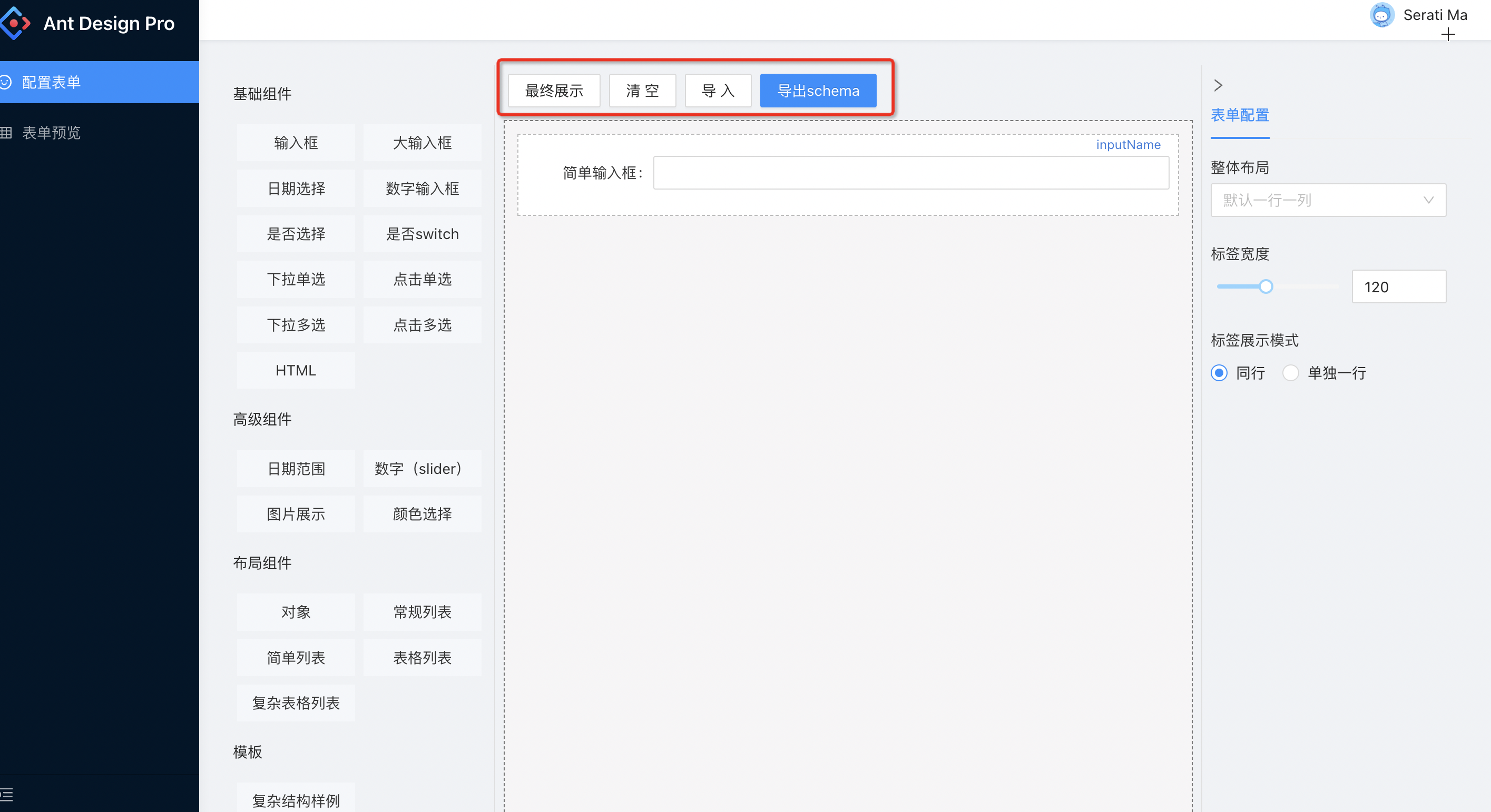Click the sidebar collapse icon at bottom left
Viewport: 1491px width, 812px height.
6,794
